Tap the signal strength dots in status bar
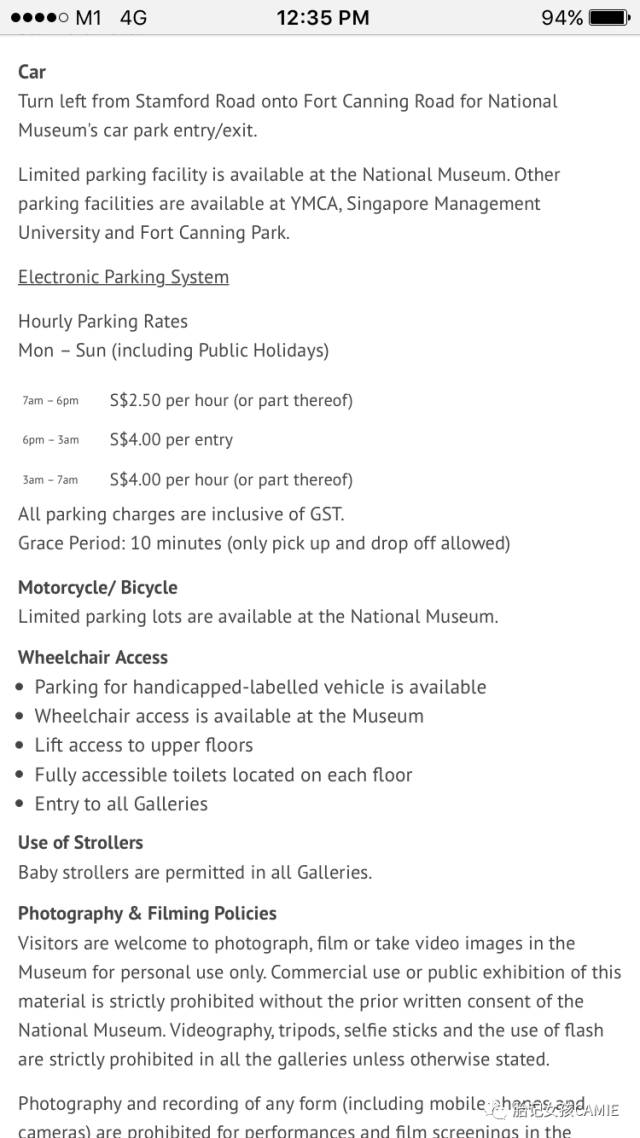 tap(39, 18)
